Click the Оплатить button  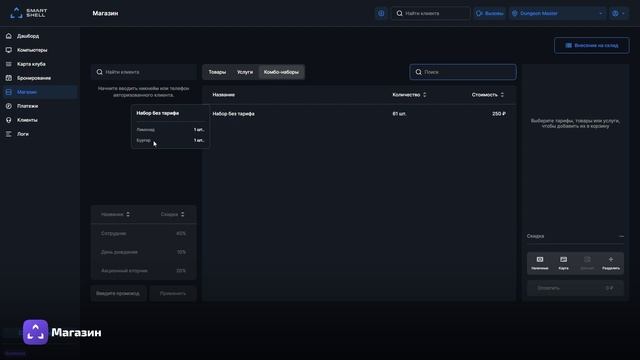pyautogui.click(x=575, y=288)
